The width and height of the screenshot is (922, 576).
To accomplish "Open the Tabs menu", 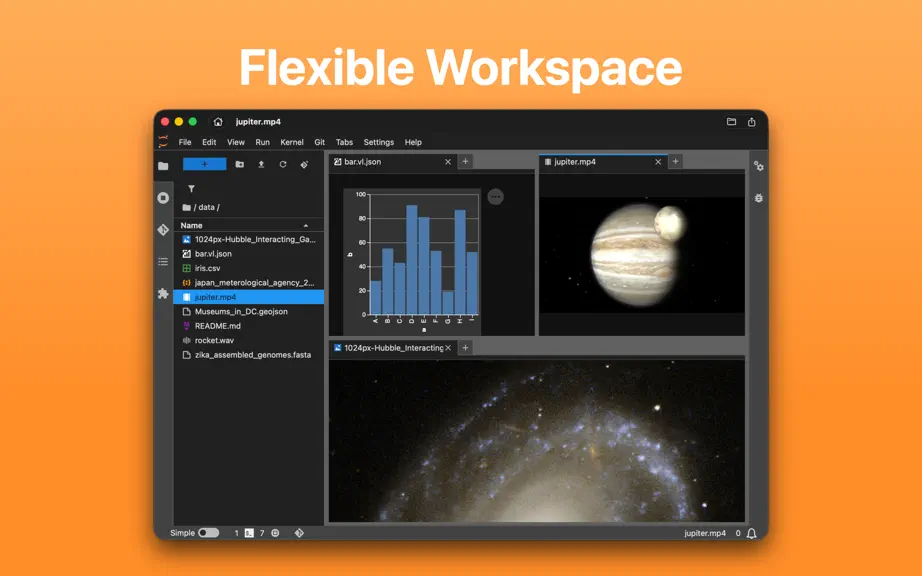I will tap(344, 142).
